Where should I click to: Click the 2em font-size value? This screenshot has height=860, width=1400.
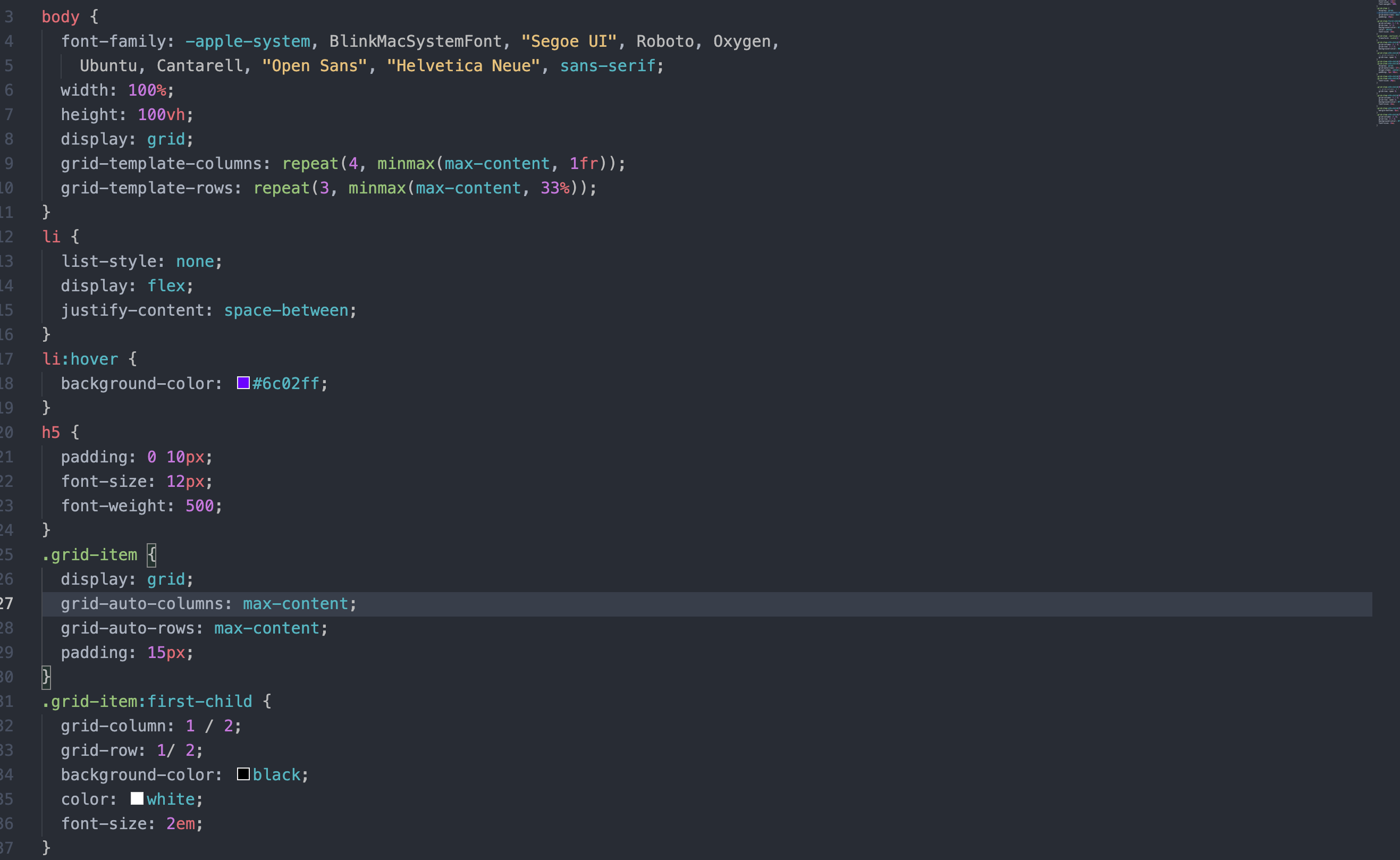(180, 824)
